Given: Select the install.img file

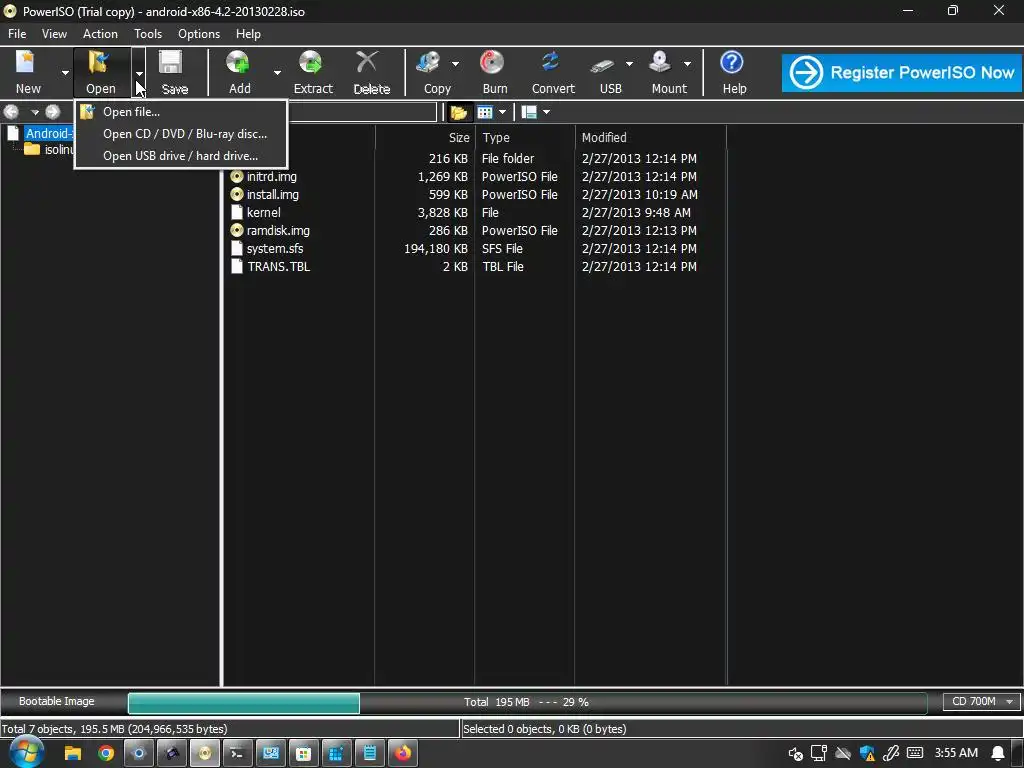Looking at the screenshot, I should tap(272, 195).
